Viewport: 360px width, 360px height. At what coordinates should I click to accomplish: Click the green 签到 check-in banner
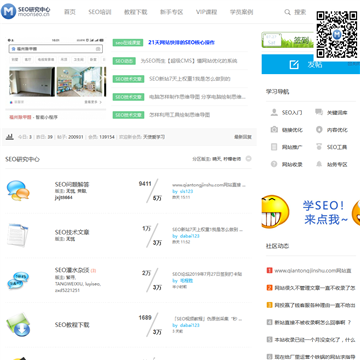click(287, 40)
